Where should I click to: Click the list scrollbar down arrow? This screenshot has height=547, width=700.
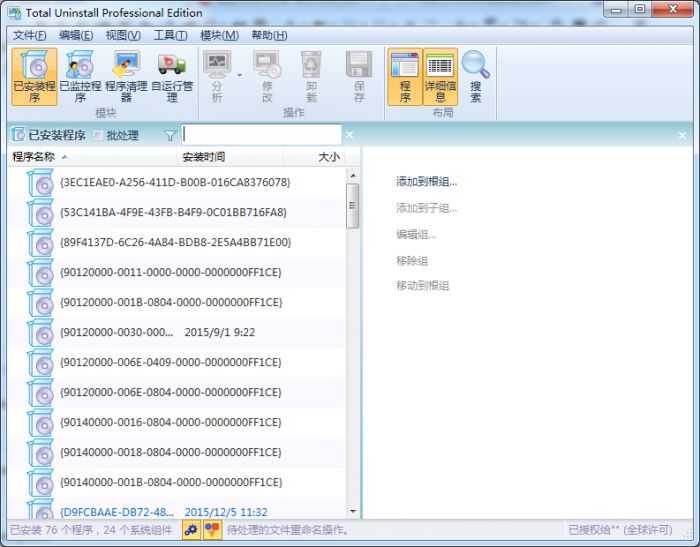coord(353,511)
